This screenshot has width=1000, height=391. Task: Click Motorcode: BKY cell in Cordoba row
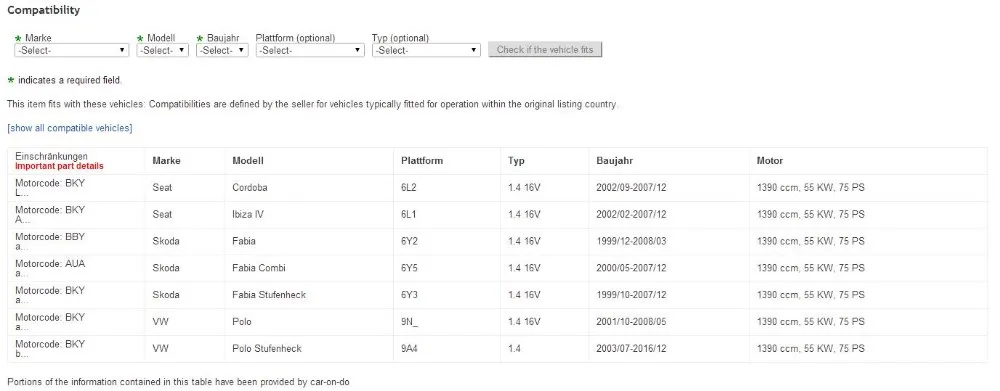pyautogui.click(x=50, y=188)
